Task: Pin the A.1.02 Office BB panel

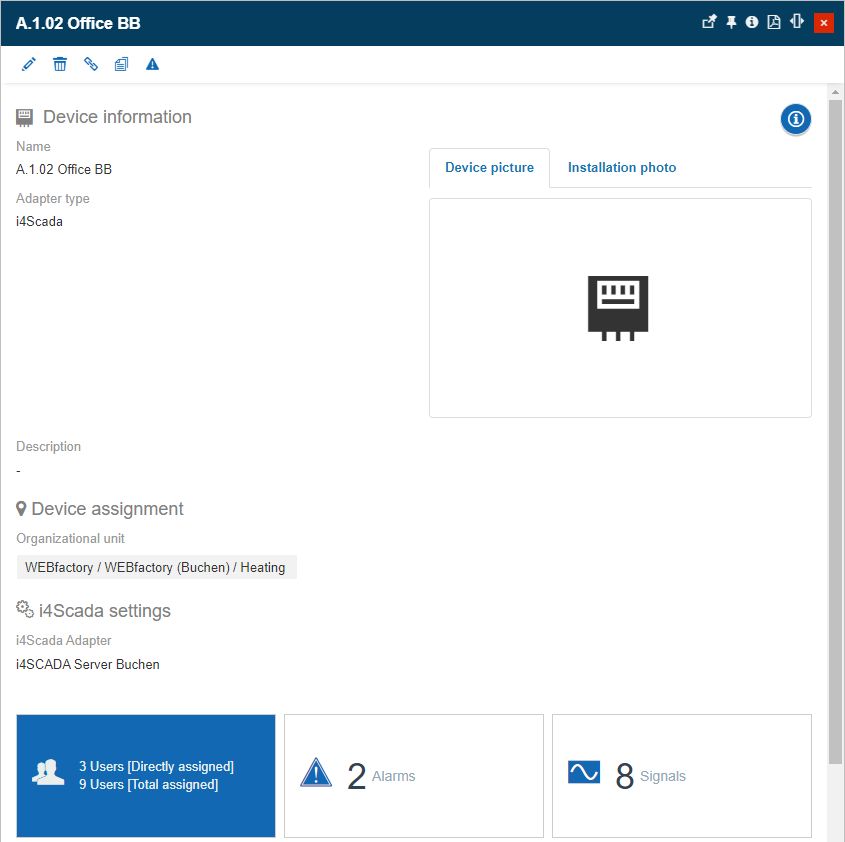Action: point(731,22)
